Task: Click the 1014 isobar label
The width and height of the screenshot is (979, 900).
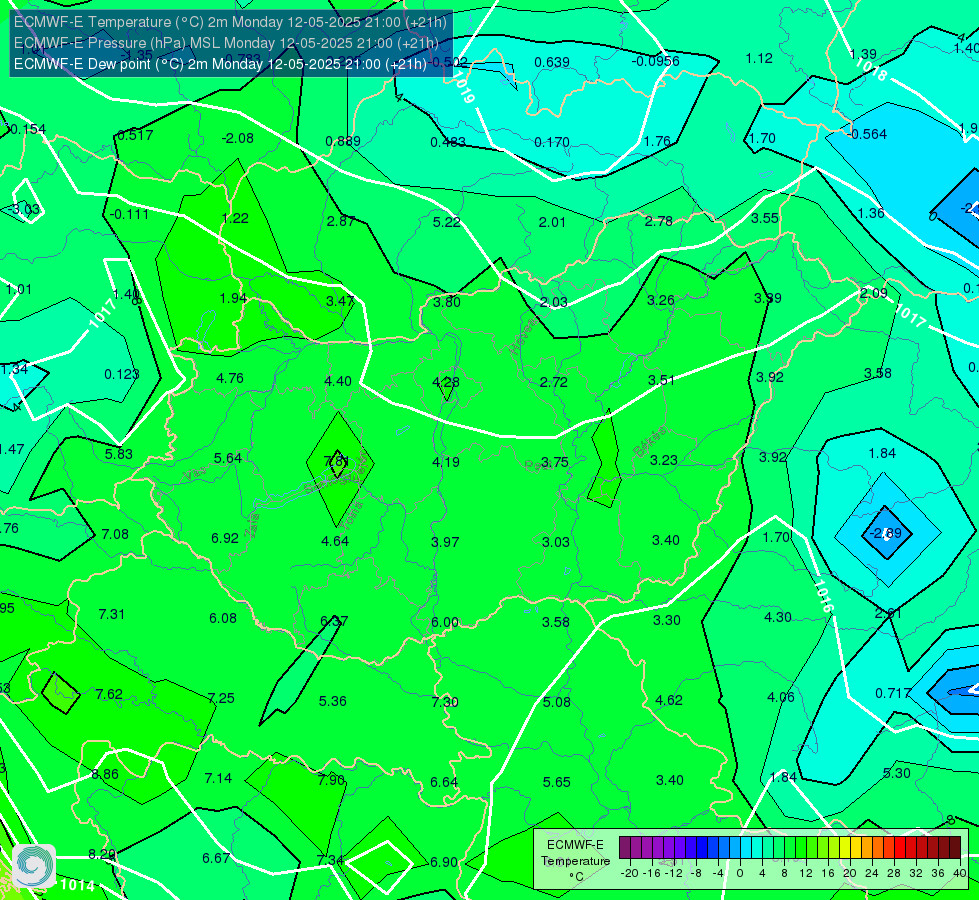Action: (77, 885)
